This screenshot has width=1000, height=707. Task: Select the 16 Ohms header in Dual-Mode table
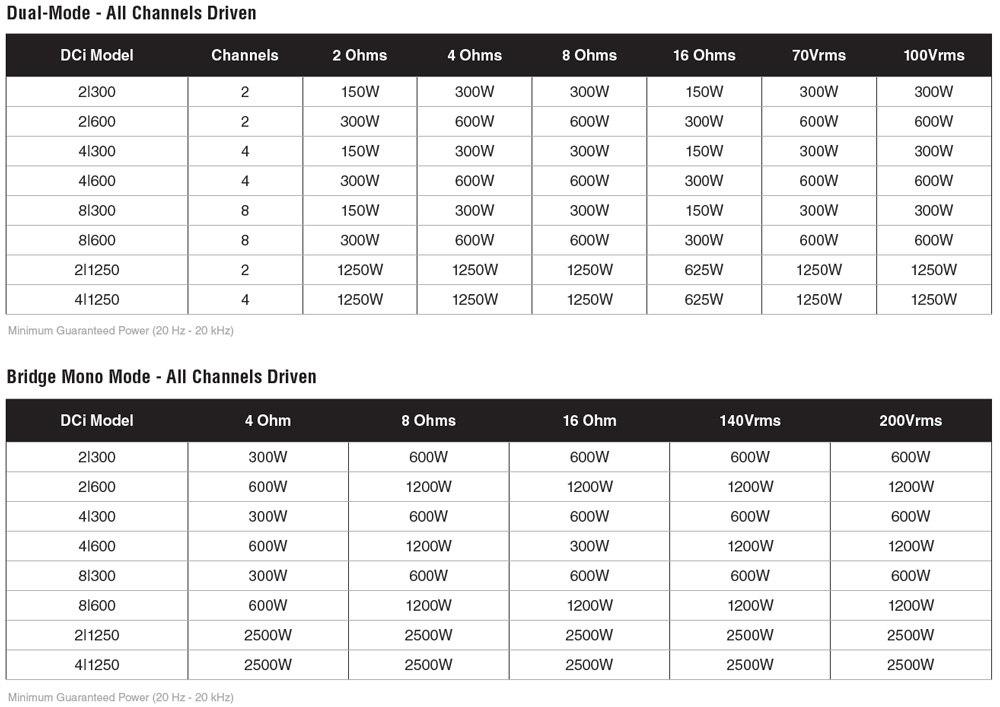click(x=704, y=55)
